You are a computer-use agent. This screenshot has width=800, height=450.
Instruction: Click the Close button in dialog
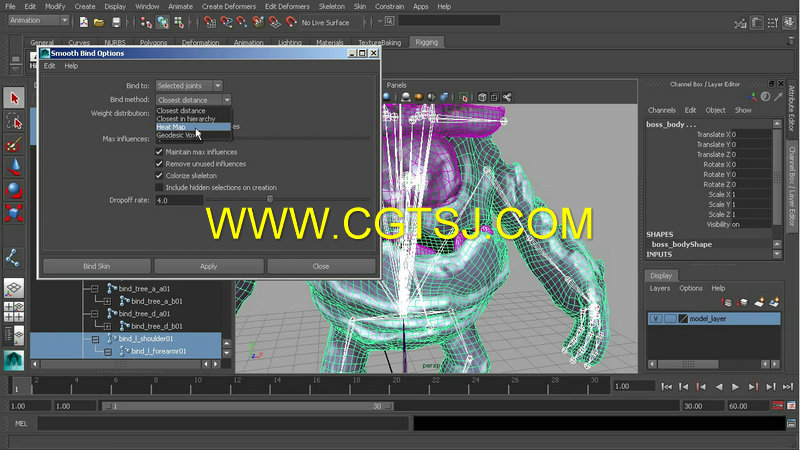coord(321,266)
